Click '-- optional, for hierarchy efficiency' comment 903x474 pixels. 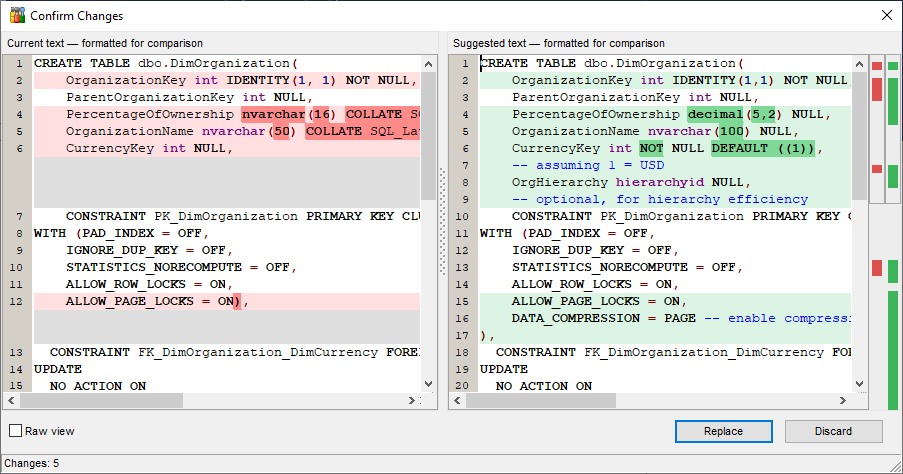(x=660, y=199)
